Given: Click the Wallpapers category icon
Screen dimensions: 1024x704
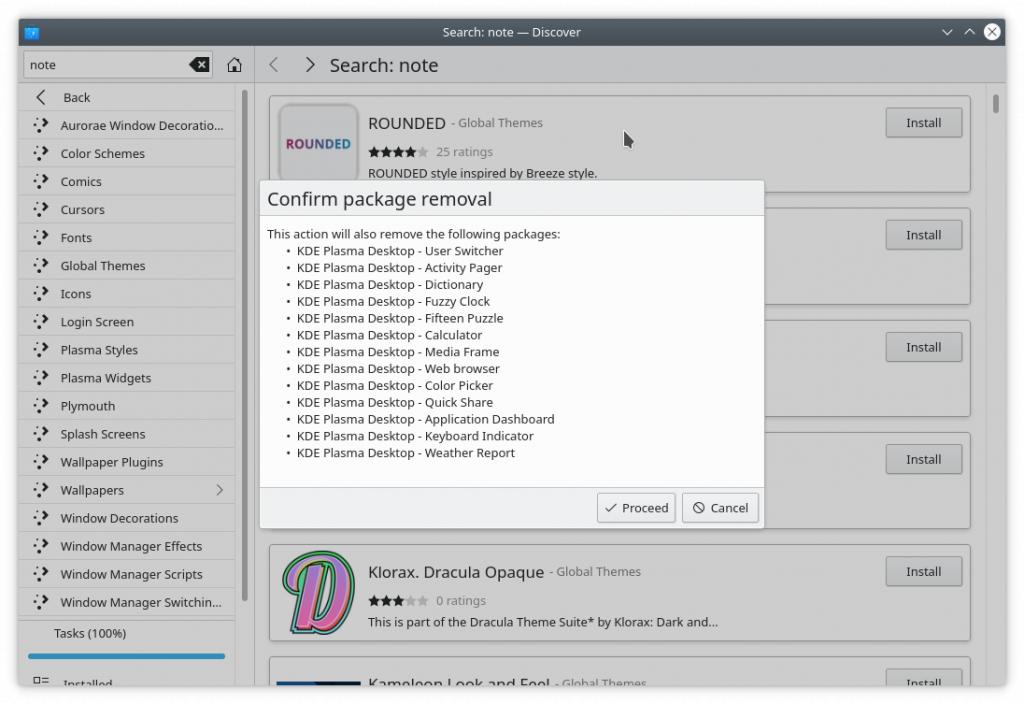Looking at the screenshot, I should tap(40, 490).
